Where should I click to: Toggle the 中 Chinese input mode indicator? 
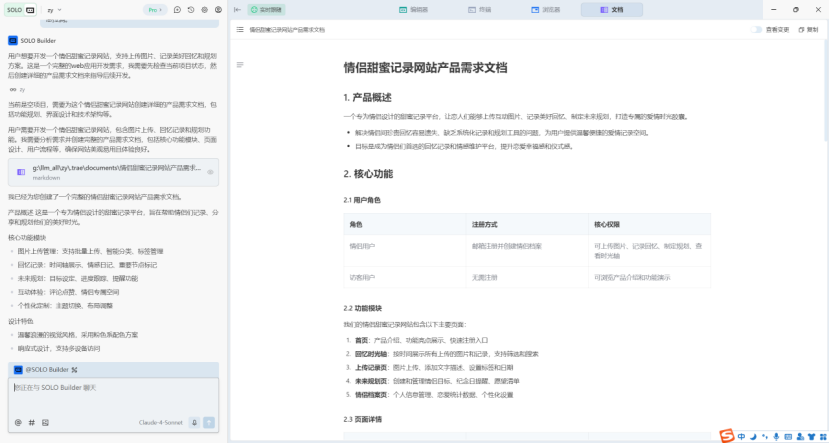click(741, 437)
